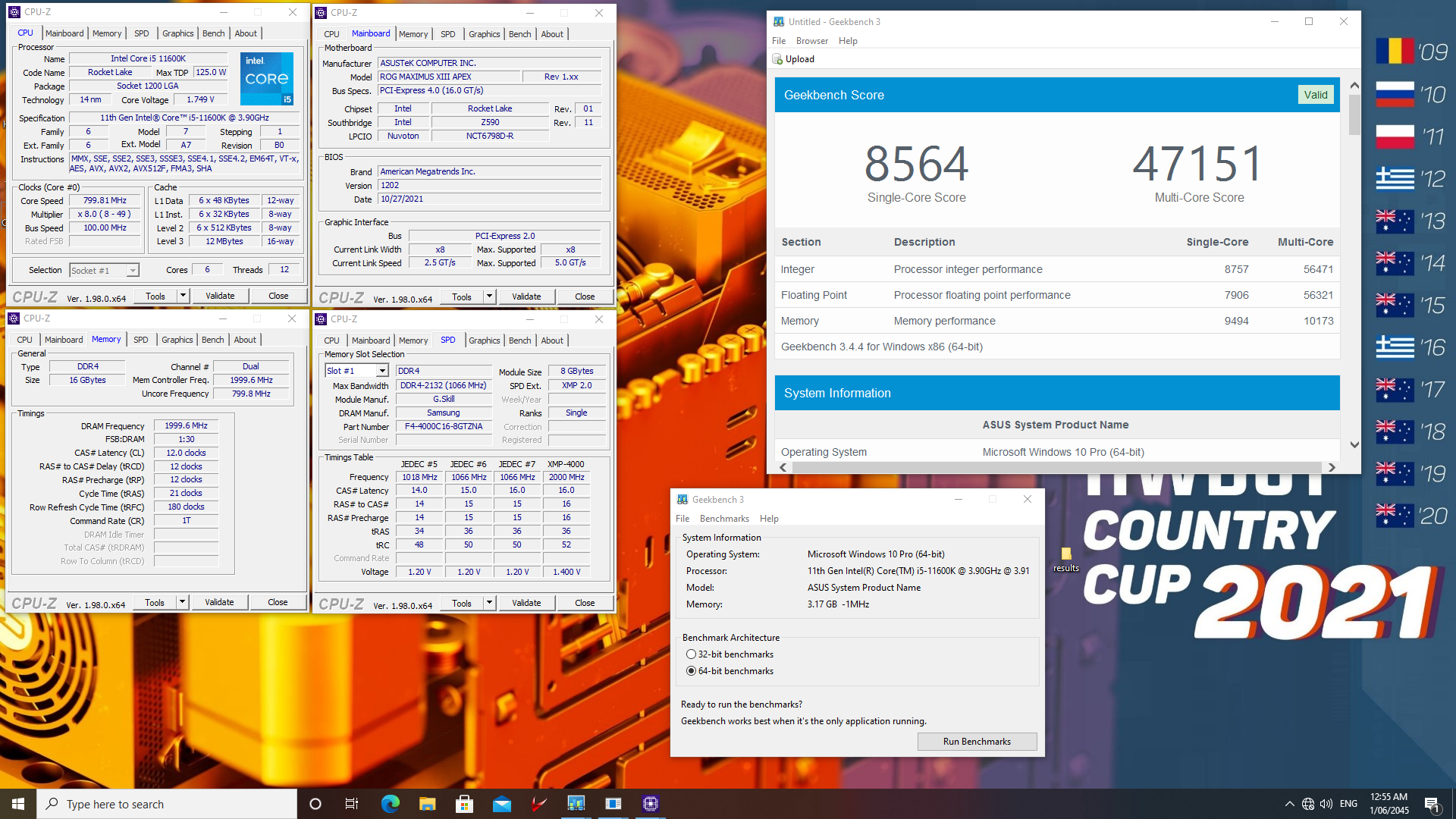Click the Windows Start button
The width and height of the screenshot is (1456, 819).
point(18,804)
